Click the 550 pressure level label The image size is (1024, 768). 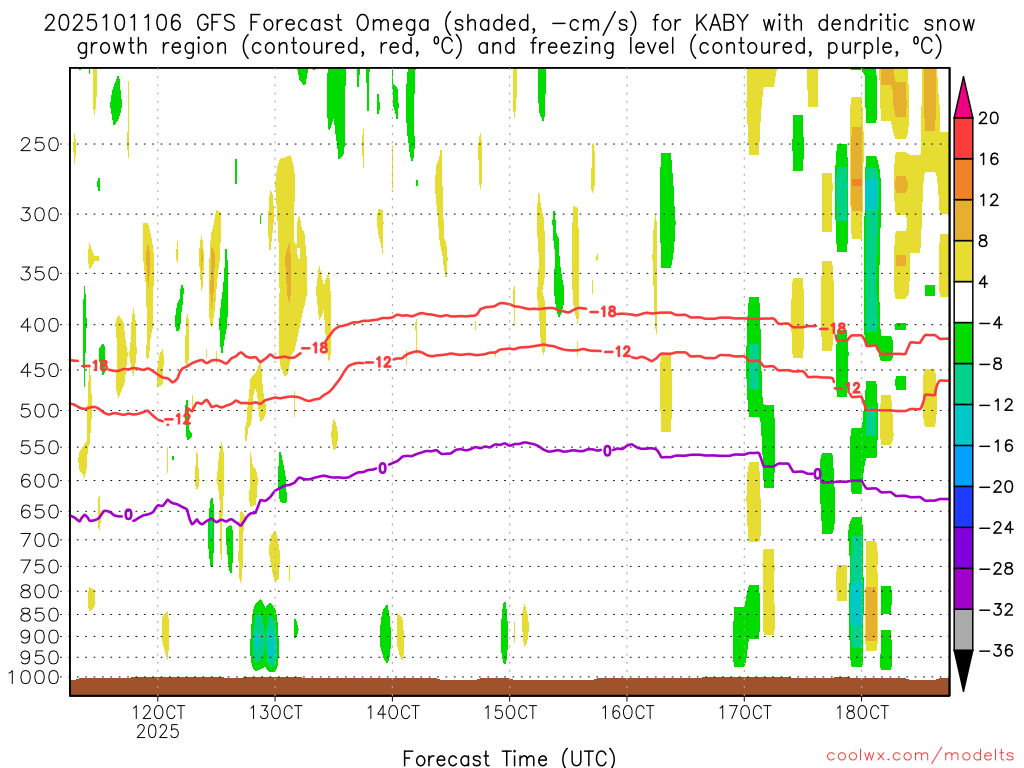40,447
